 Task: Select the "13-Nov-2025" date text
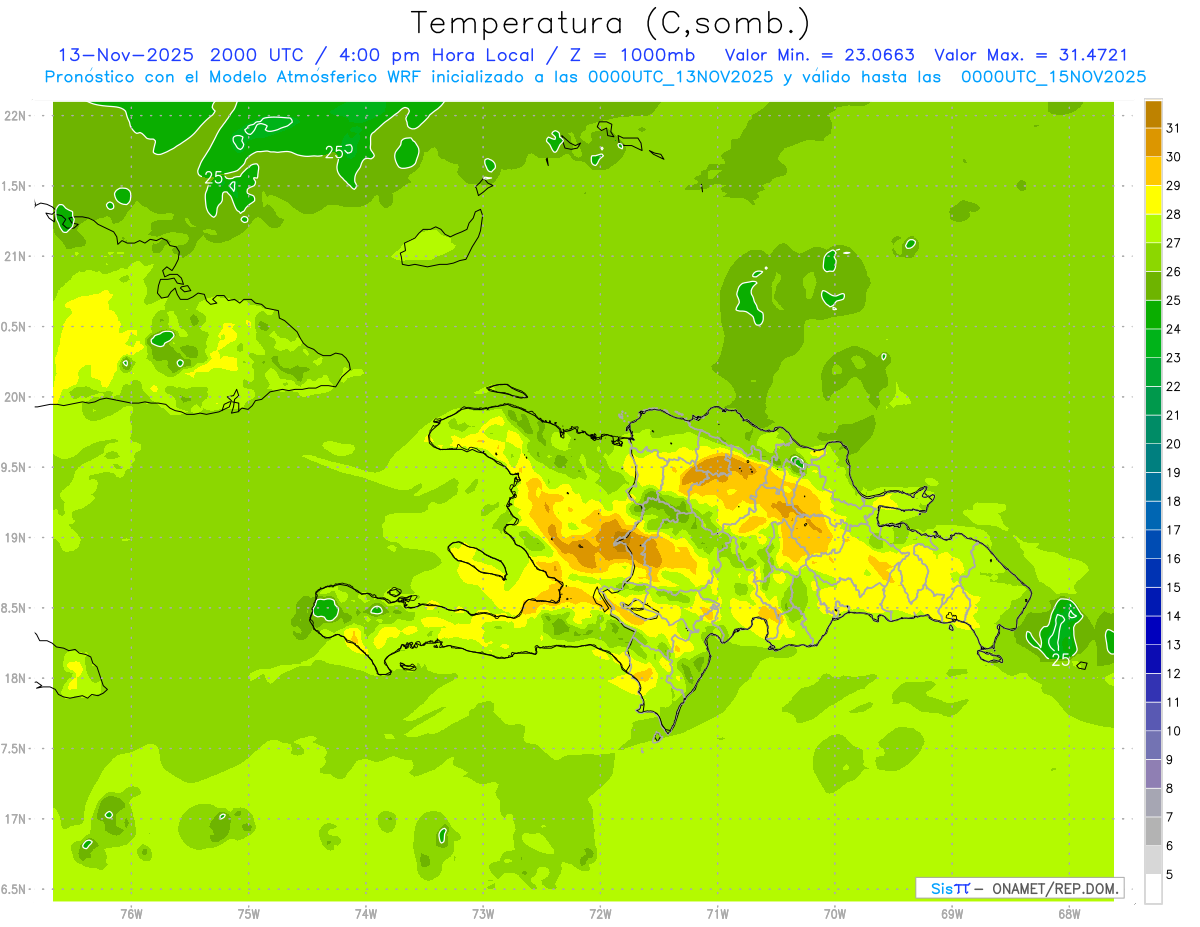126,55
